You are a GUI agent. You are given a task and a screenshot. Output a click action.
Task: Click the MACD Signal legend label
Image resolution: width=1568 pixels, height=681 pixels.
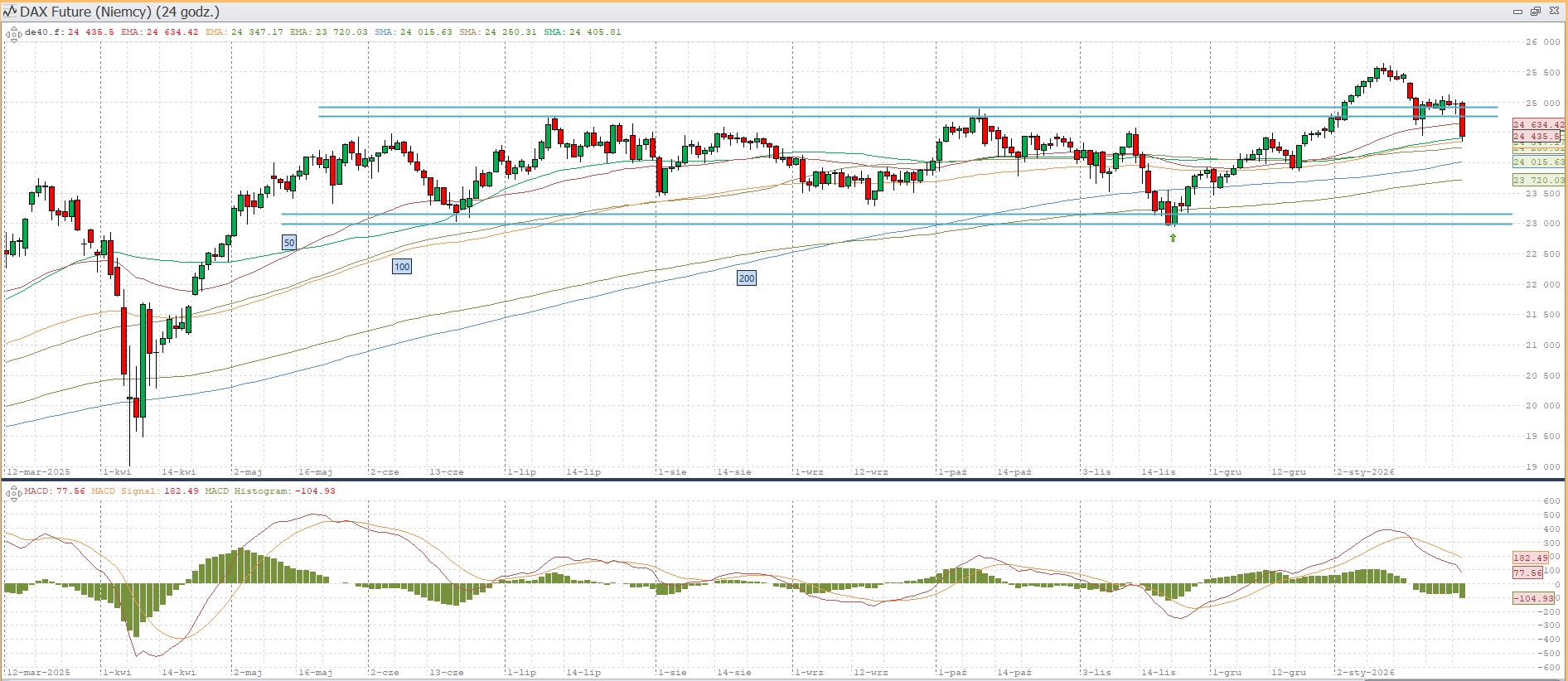click(123, 491)
